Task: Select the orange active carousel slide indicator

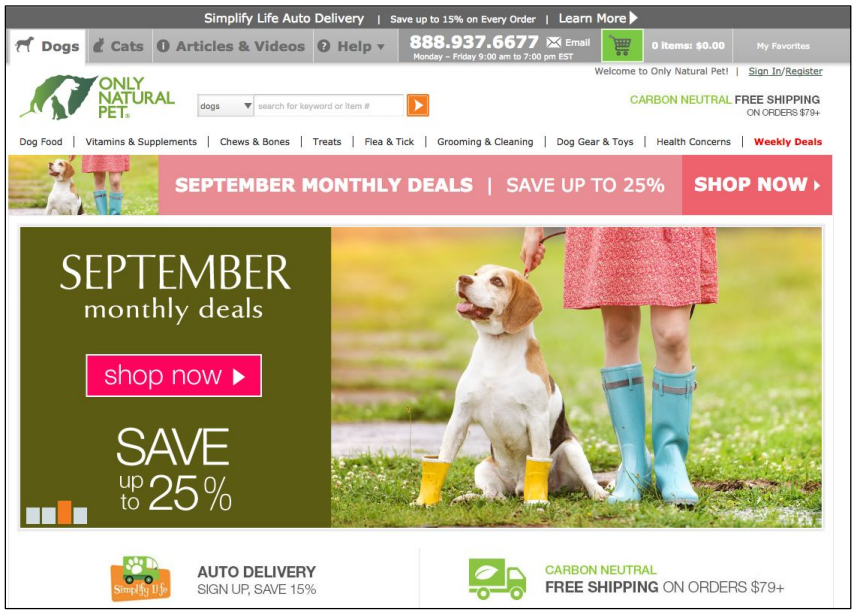Action: point(65,512)
